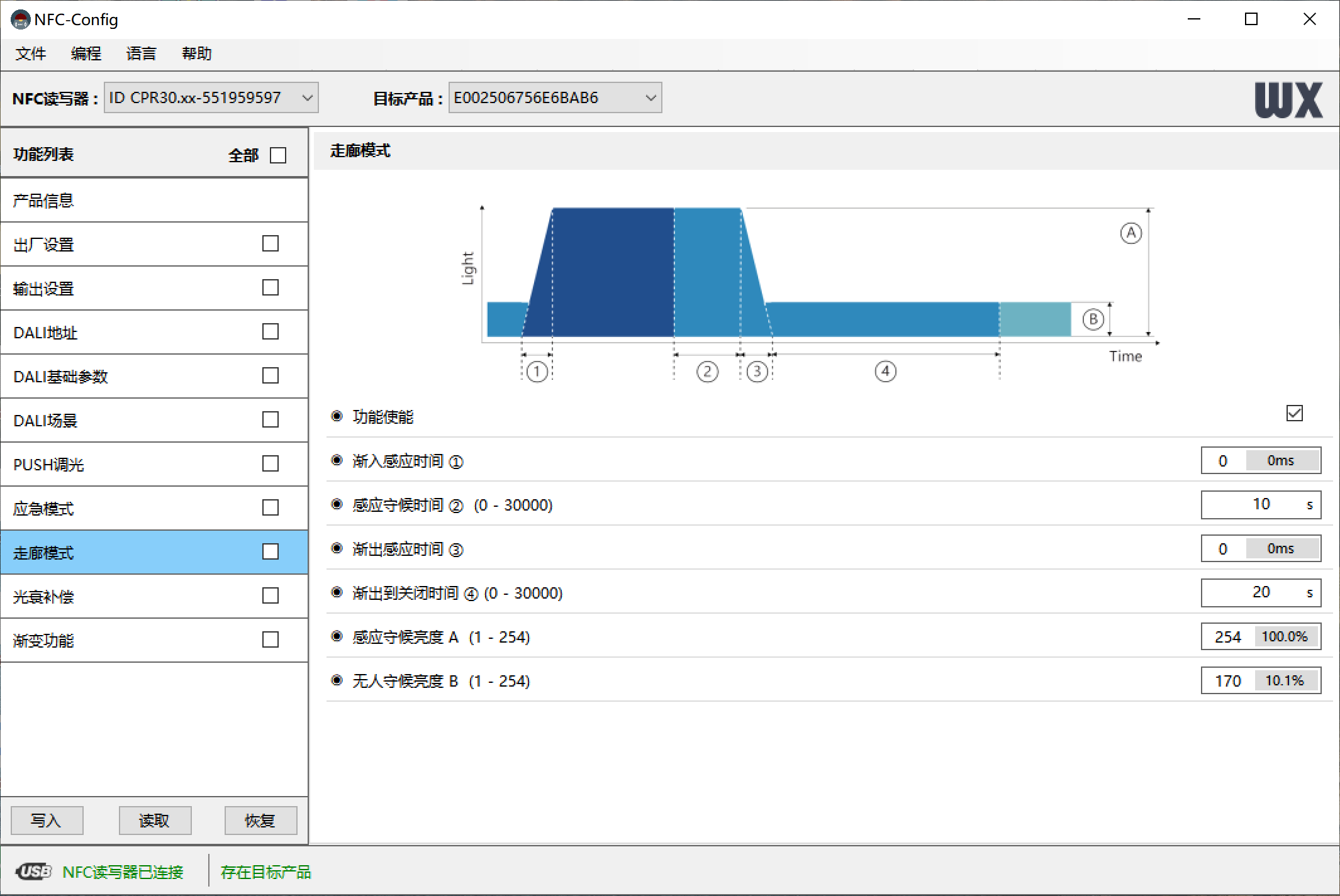Check the 光衰补偿 checkbox
Screen dimensions: 1340x896
click(271, 595)
